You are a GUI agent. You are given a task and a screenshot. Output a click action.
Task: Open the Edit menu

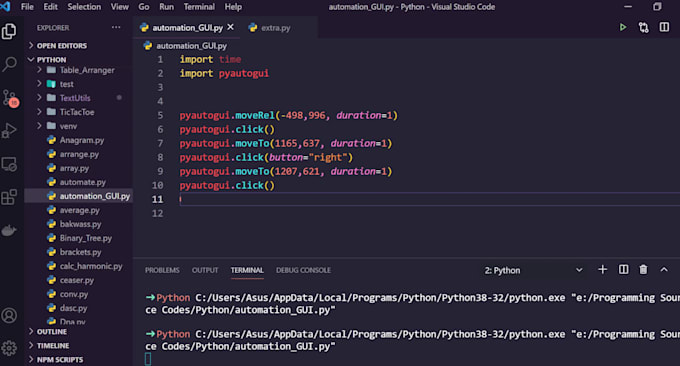50,7
